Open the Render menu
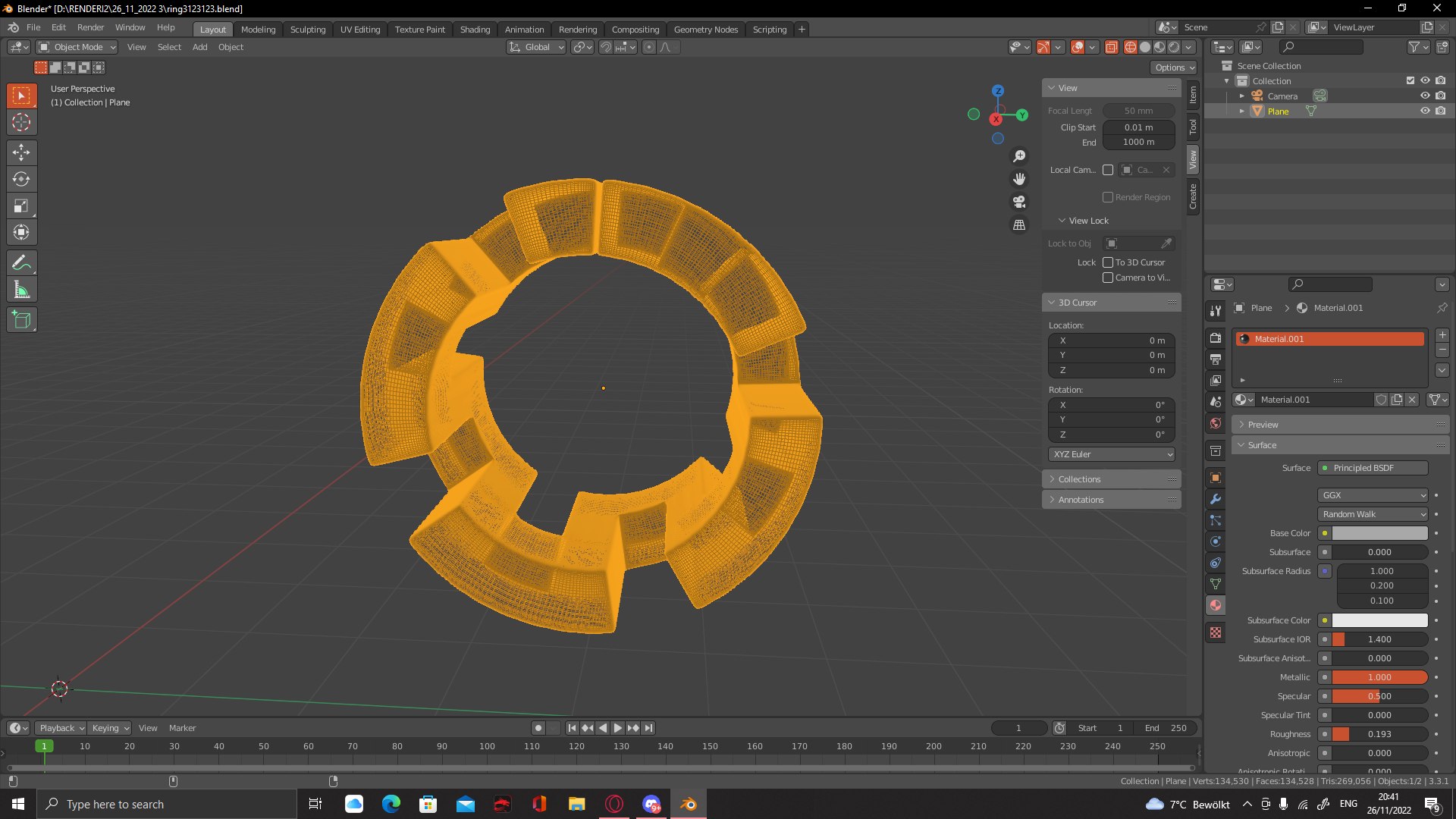1456x819 pixels. pyautogui.click(x=90, y=27)
